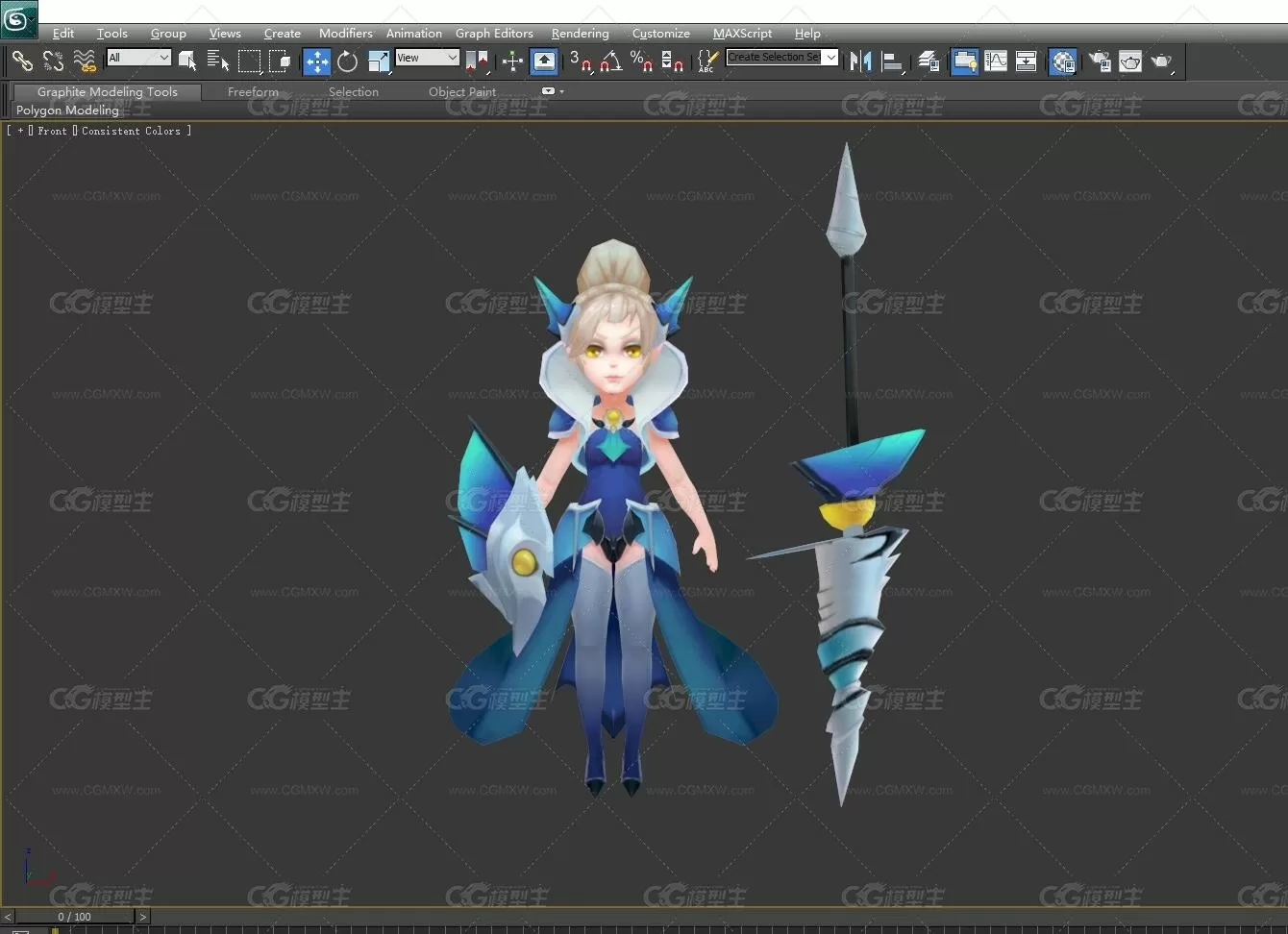The width and height of the screenshot is (1288, 934).
Task: Open the Views menu
Action: (225, 33)
